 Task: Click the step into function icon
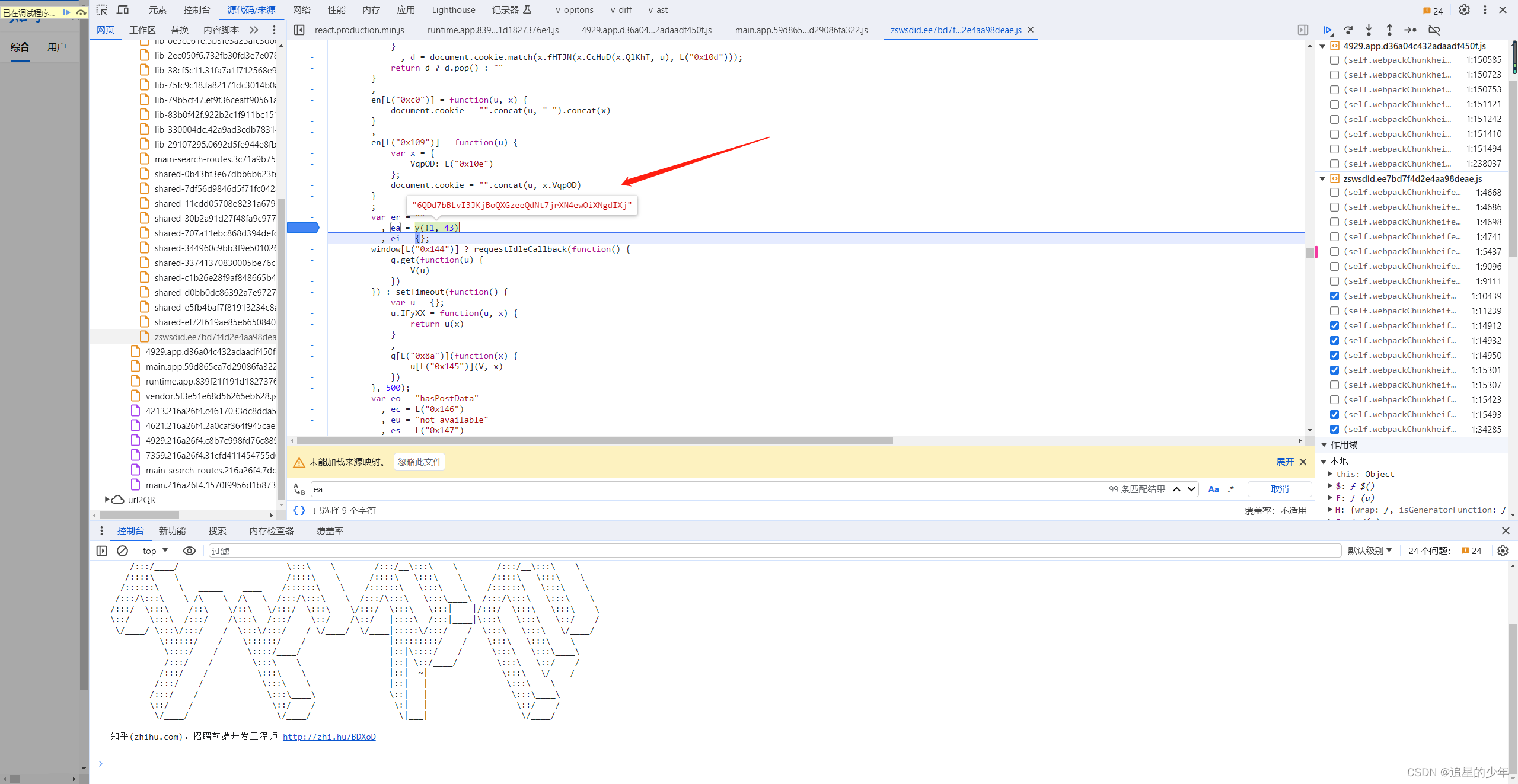(x=1369, y=30)
